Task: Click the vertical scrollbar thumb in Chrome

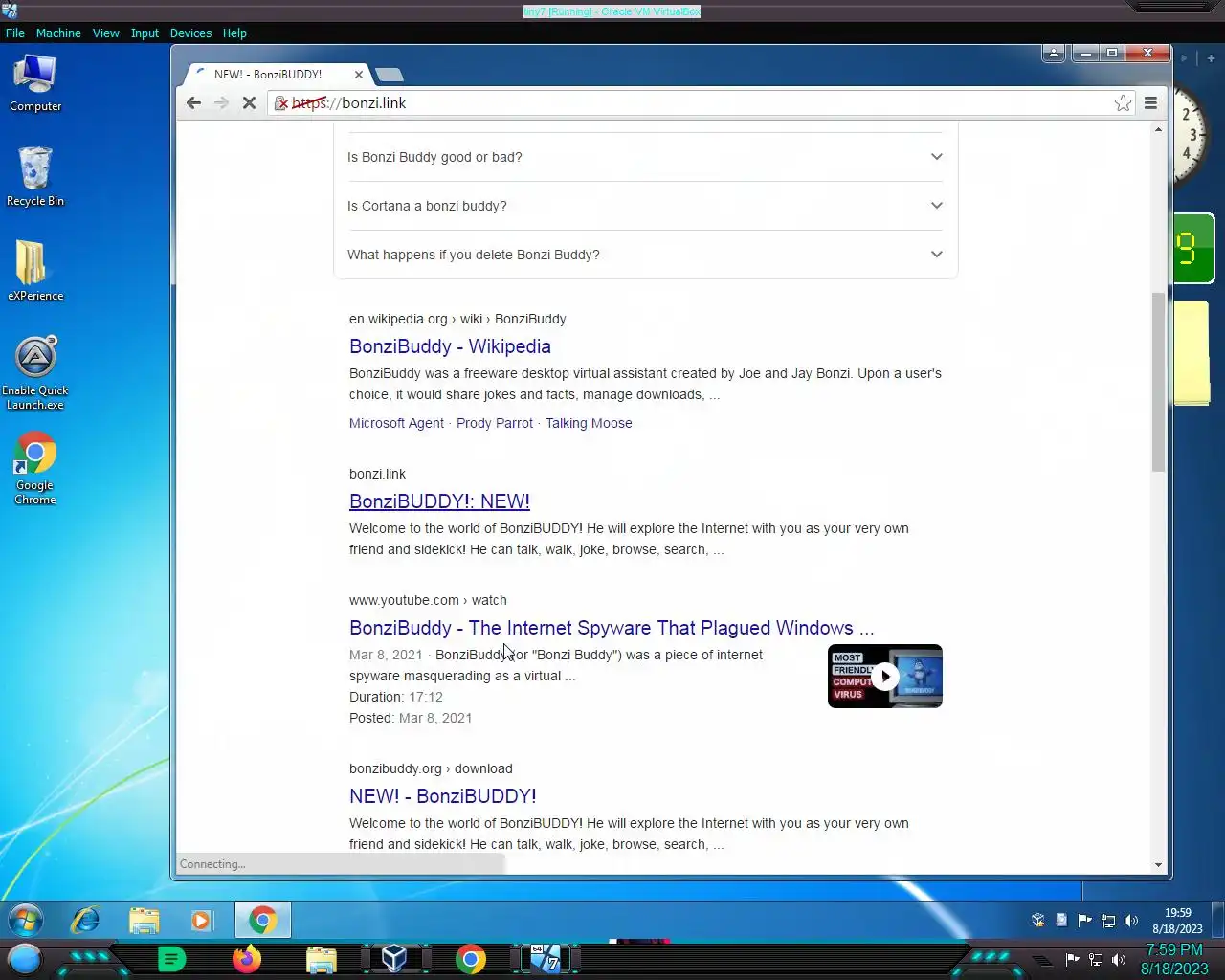Action: tap(1158, 382)
